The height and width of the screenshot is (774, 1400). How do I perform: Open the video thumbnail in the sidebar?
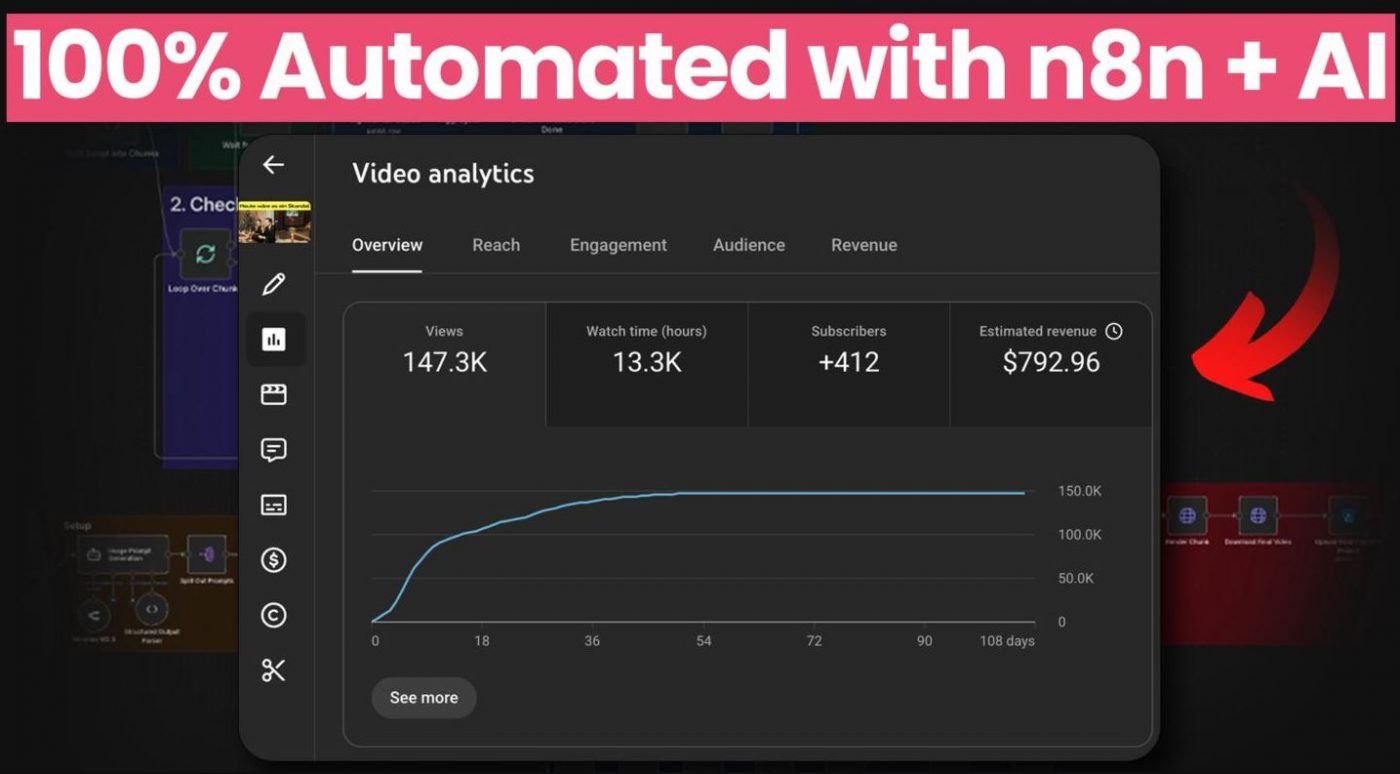274,222
